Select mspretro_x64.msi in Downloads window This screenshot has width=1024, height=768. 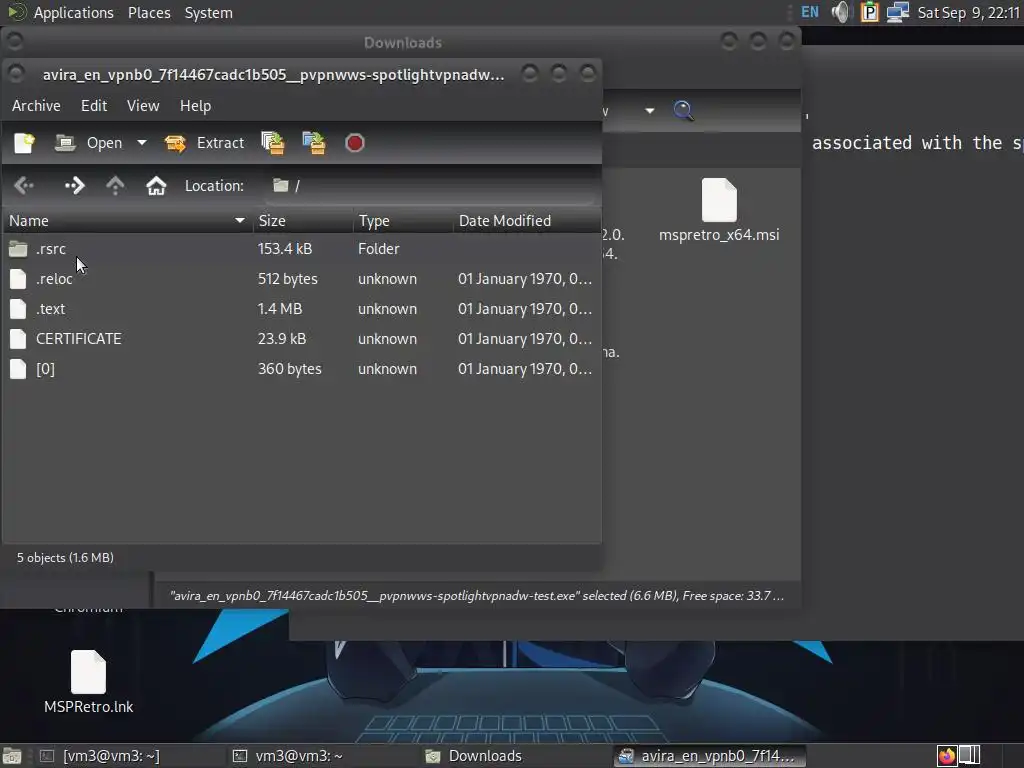(x=719, y=210)
